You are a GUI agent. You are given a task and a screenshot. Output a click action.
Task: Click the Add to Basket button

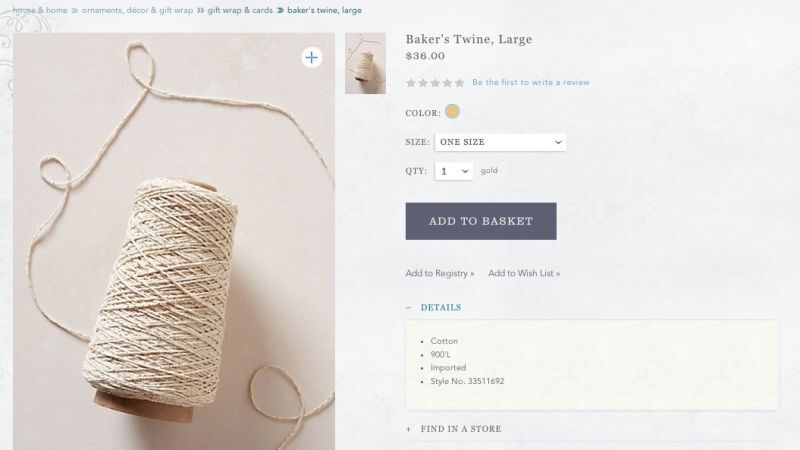pos(480,221)
